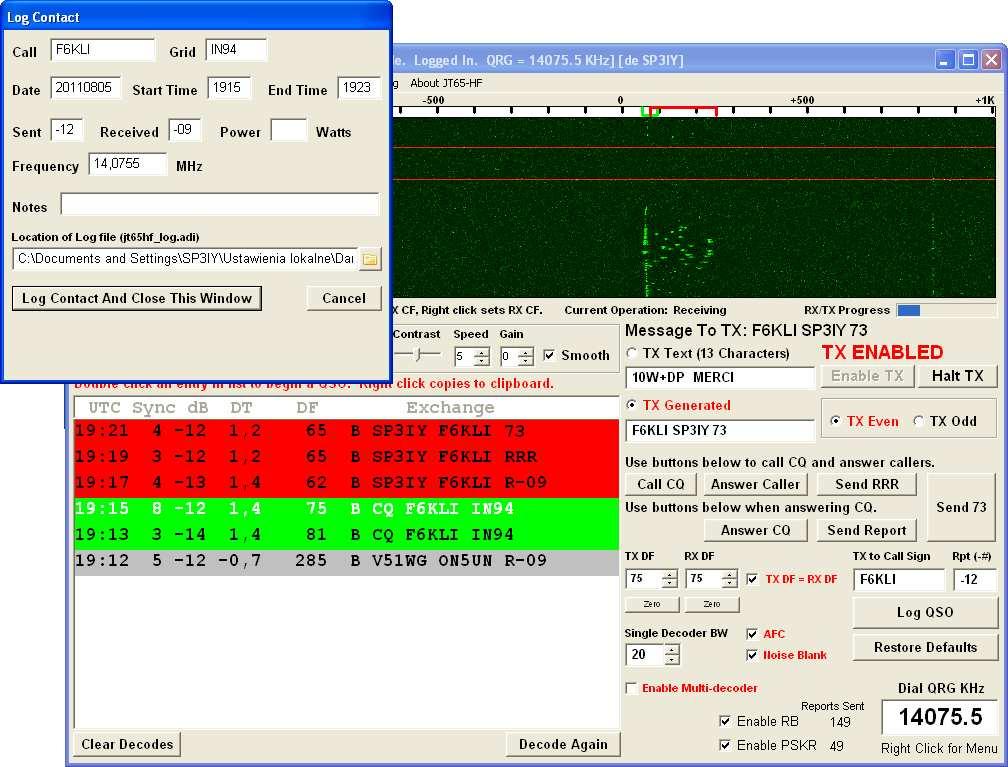Select TX Text (13 Characters) radio option
Image resolution: width=1008 pixels, height=767 pixels.
click(631, 353)
